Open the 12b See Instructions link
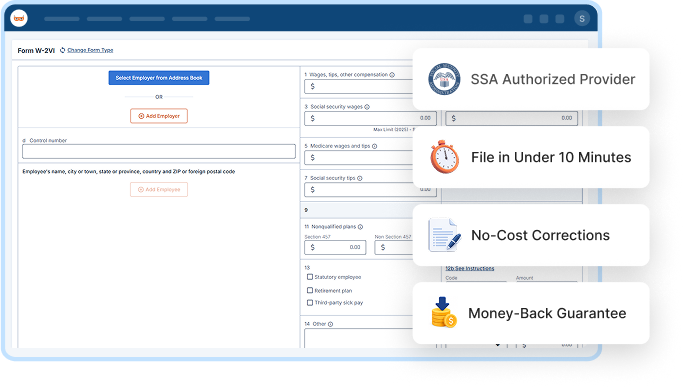Screen dimensions: 684x387 [x=470, y=268]
